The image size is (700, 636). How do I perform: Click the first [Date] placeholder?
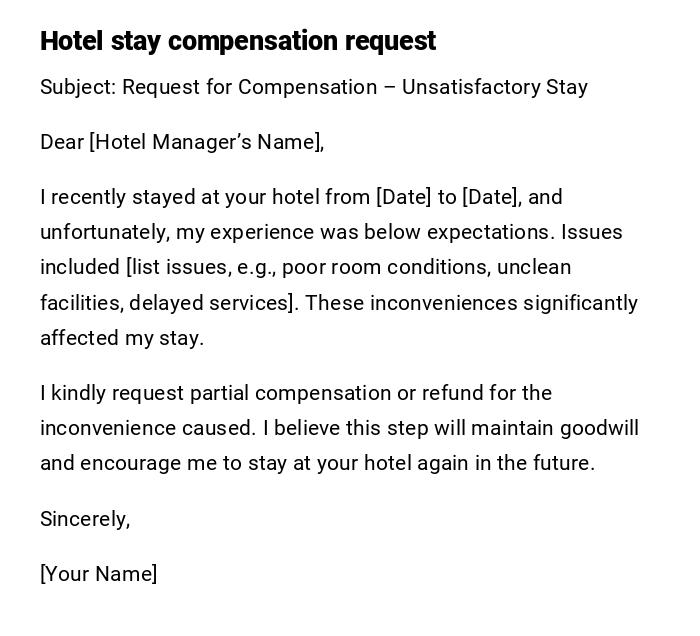click(403, 197)
